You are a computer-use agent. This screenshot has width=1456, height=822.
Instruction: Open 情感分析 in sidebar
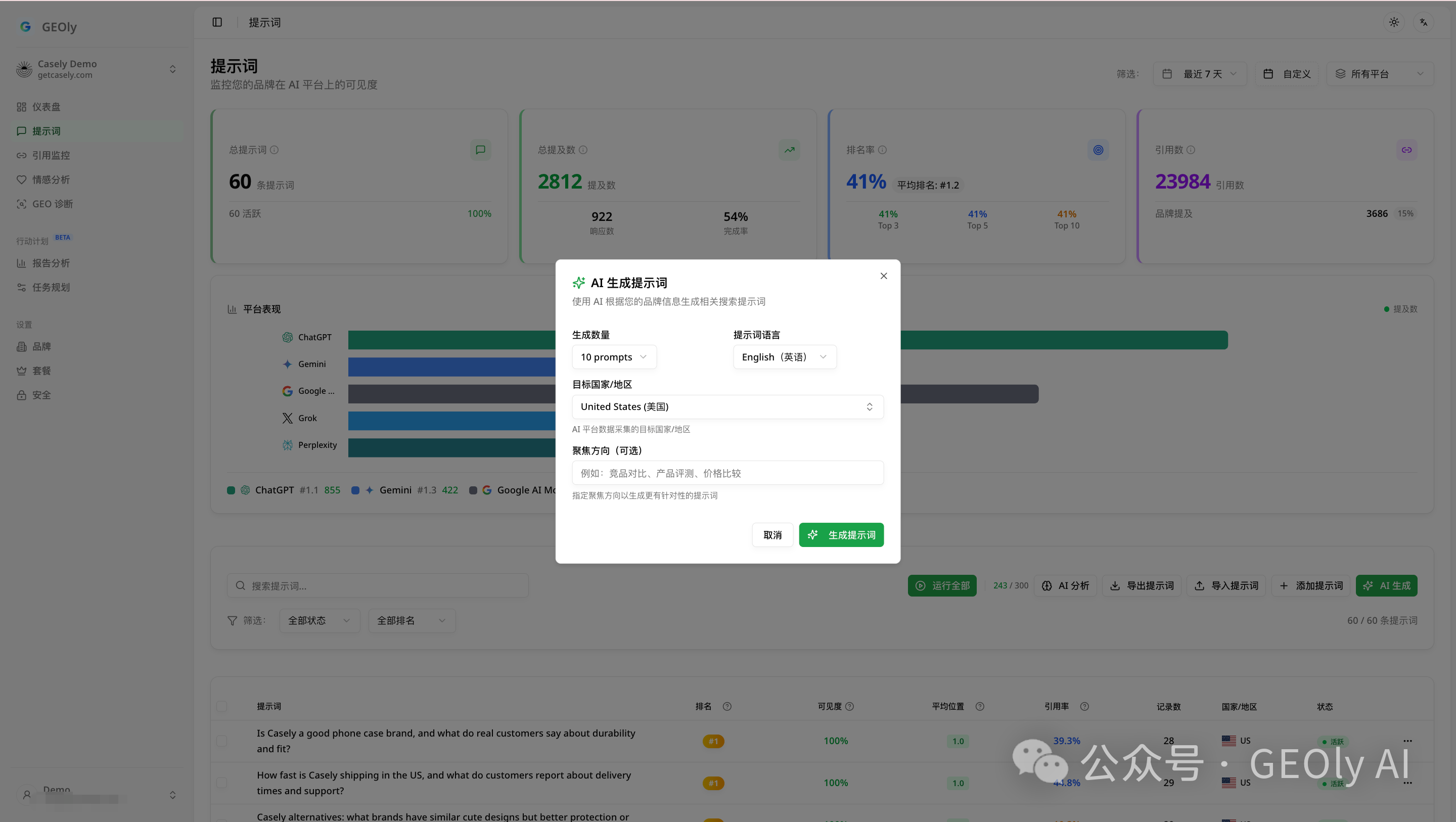97,180
